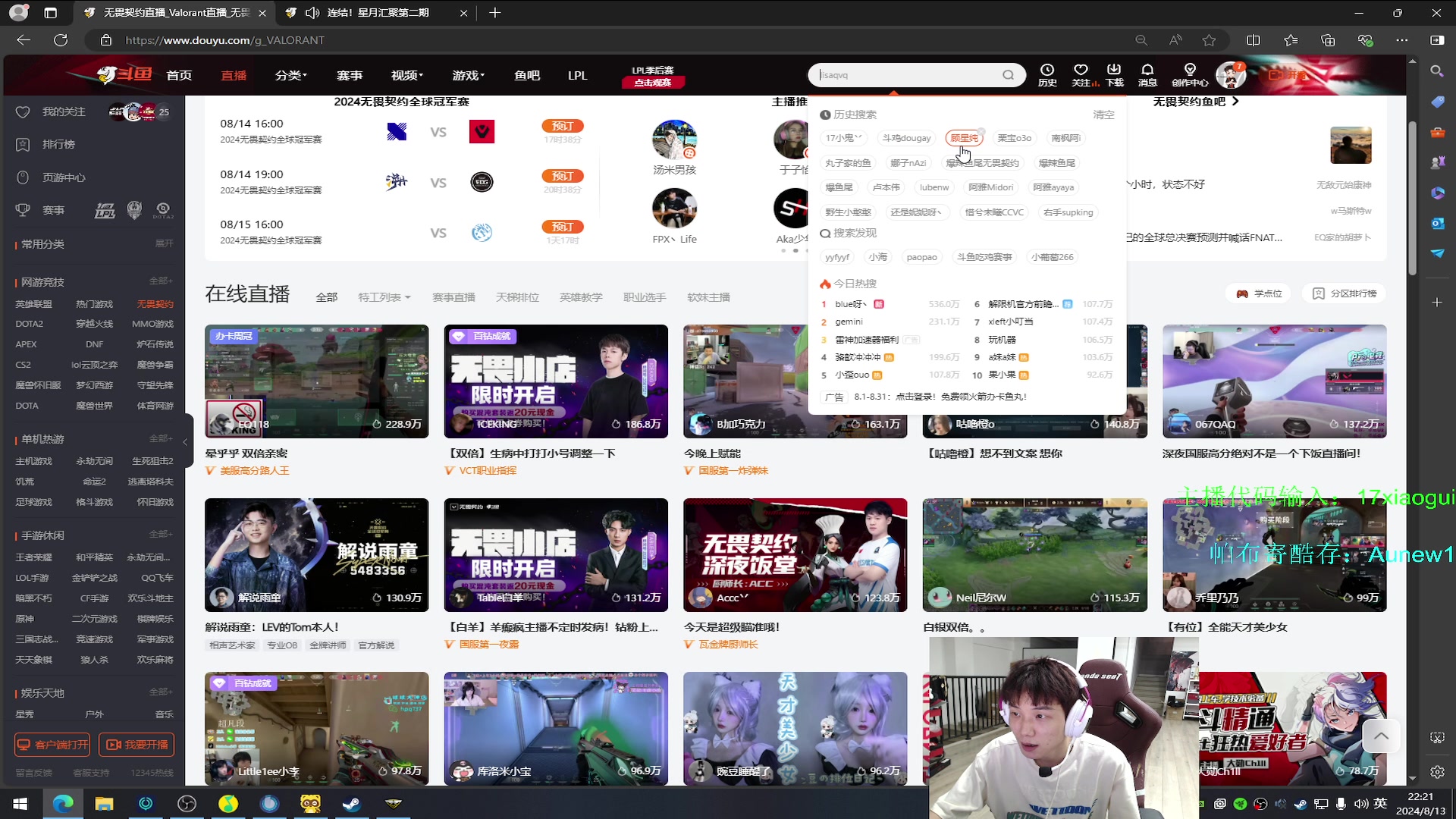Image resolution: width=1456 pixels, height=819 pixels.
Task: Open 页游中心 in left sidebar
Action: point(64,177)
